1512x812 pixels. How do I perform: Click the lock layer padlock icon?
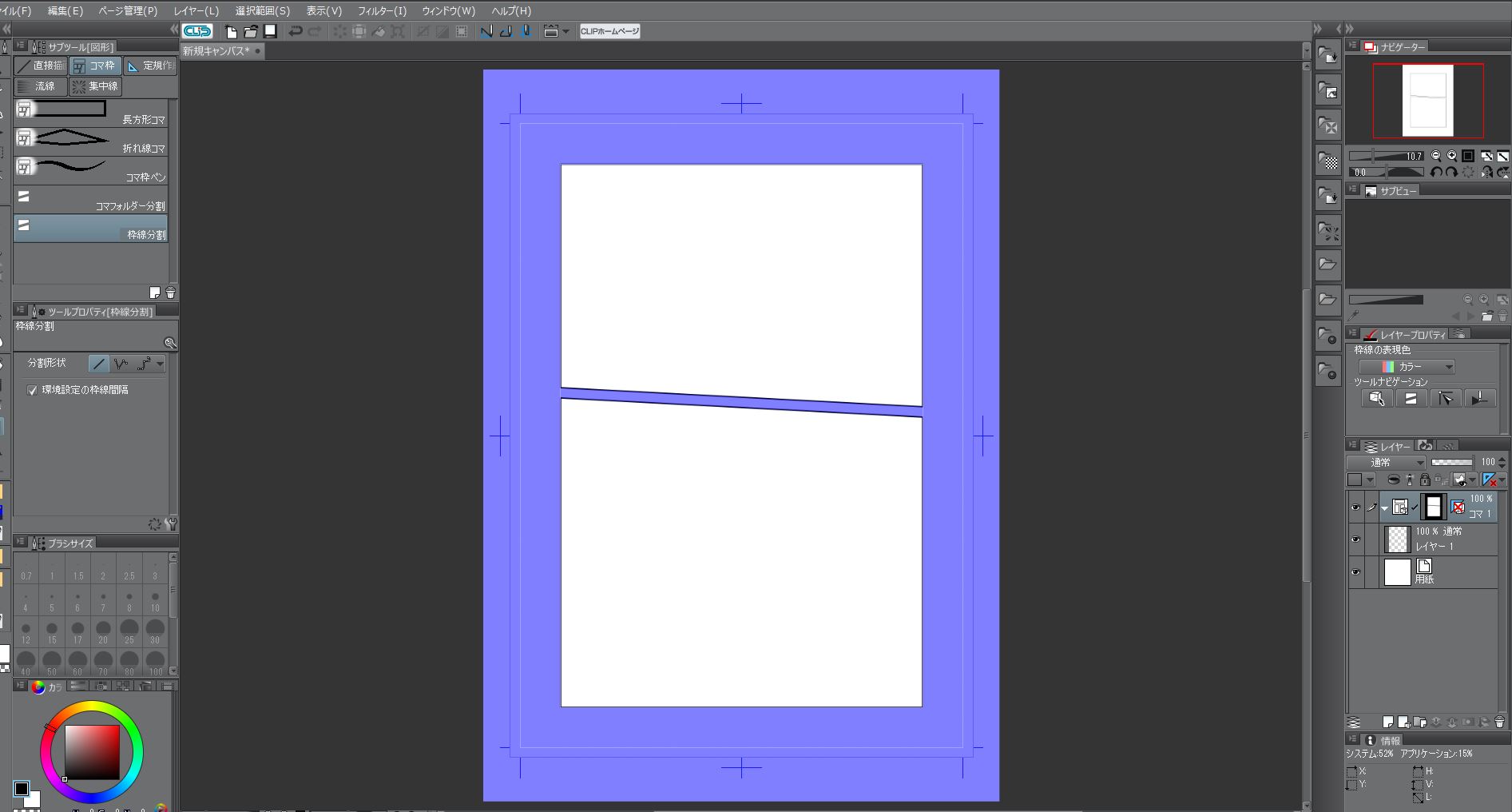1424,480
